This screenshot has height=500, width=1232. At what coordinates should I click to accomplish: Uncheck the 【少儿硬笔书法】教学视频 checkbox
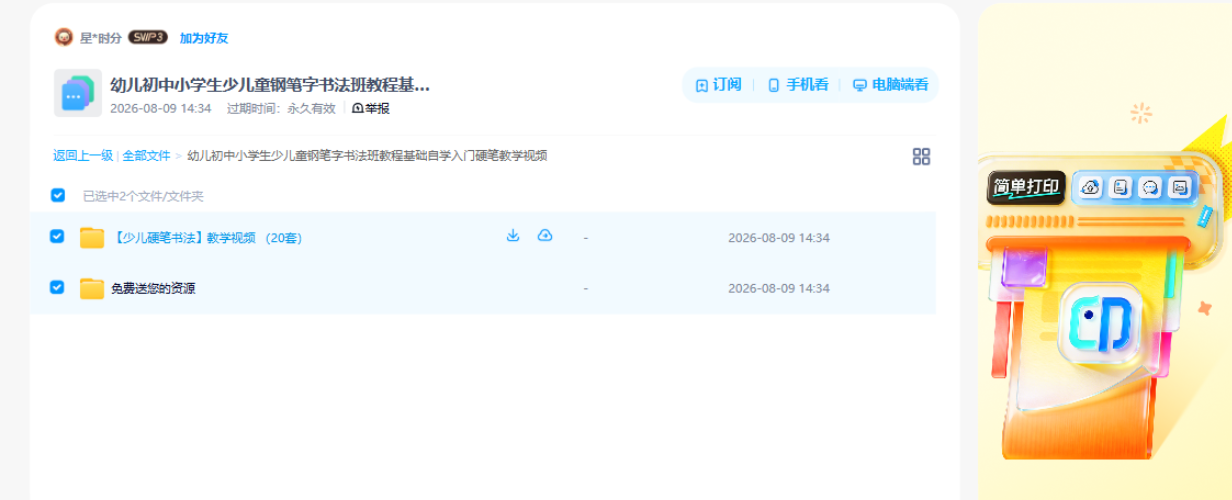57,236
